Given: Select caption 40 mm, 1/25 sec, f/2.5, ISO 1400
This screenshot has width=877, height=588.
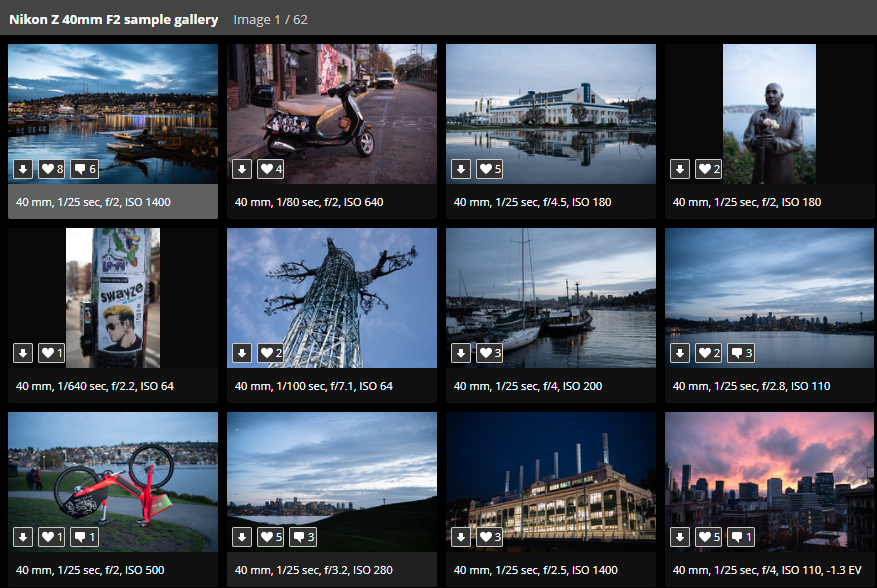Looking at the screenshot, I should [536, 570].
